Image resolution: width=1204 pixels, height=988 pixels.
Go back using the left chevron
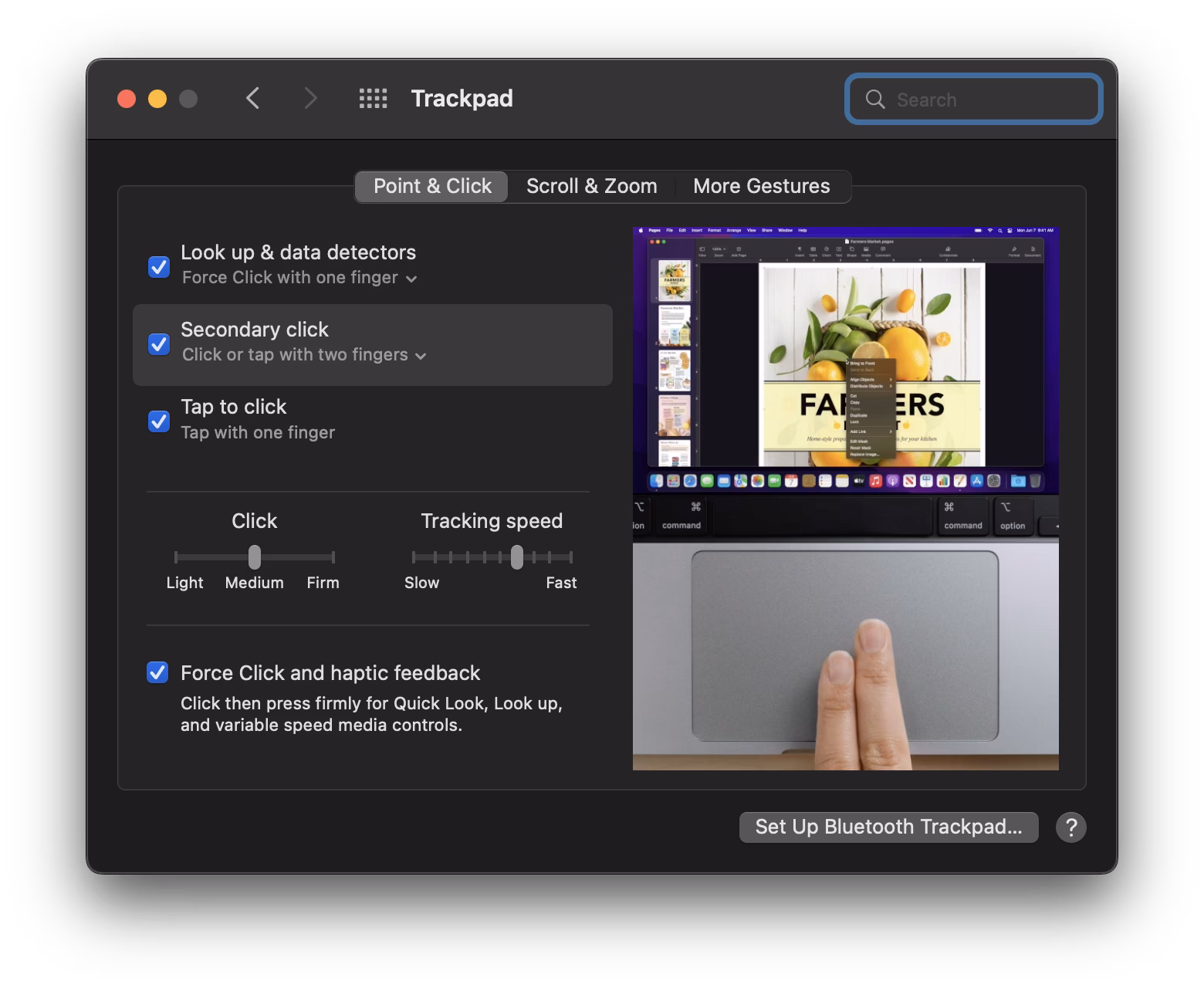(x=252, y=99)
